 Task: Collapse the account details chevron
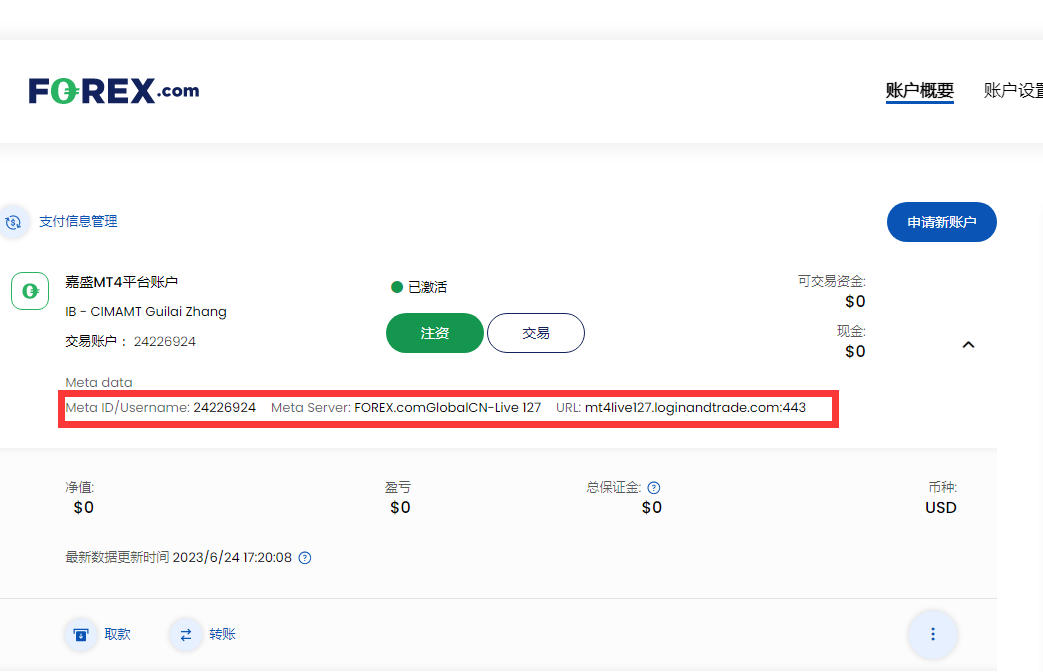pos(968,345)
